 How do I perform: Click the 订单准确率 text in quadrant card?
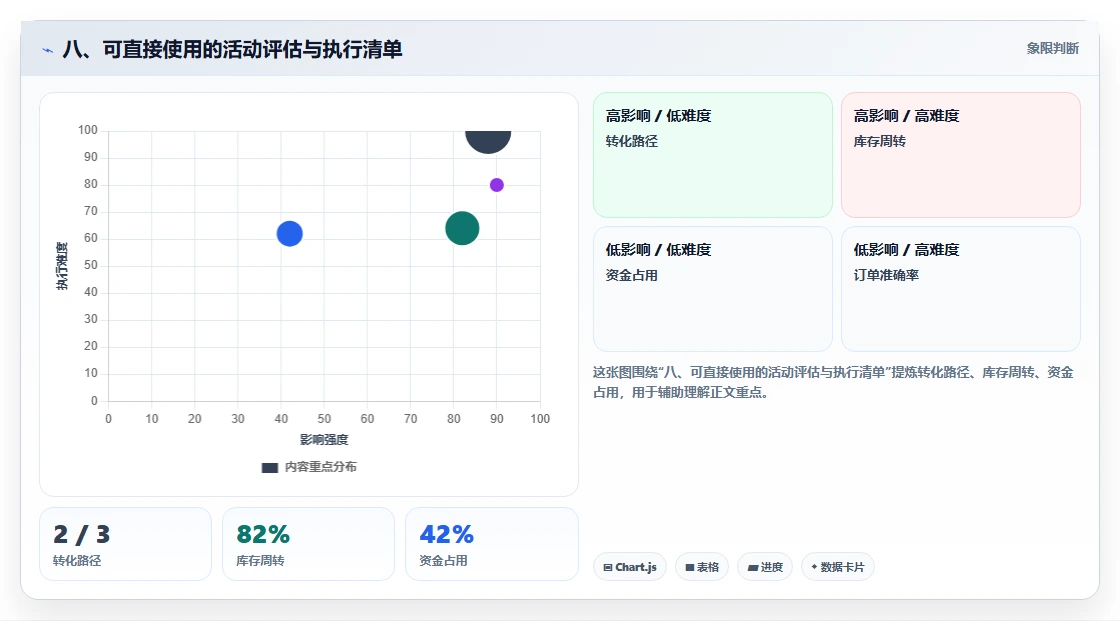[886, 275]
